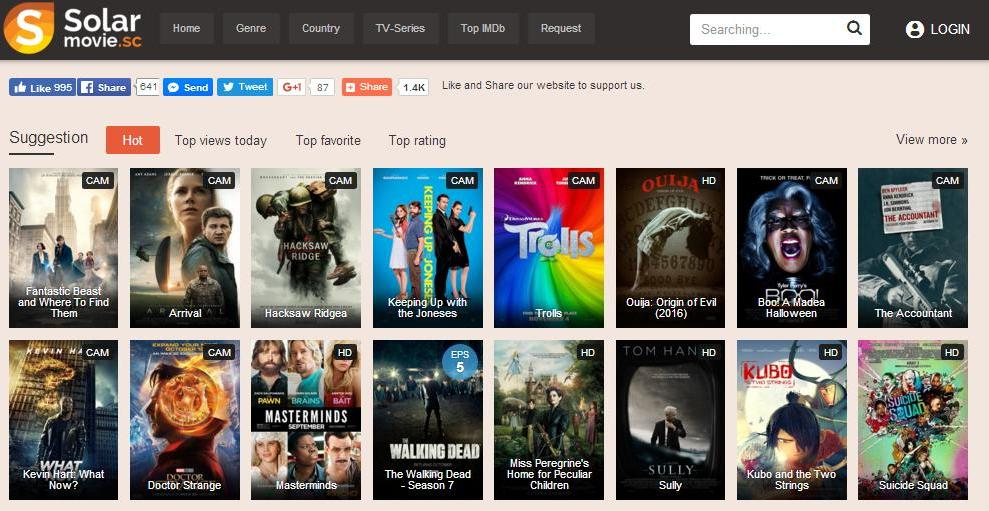Open The Accountant movie poster
Viewport: 989px width, 511px height.
[913, 248]
